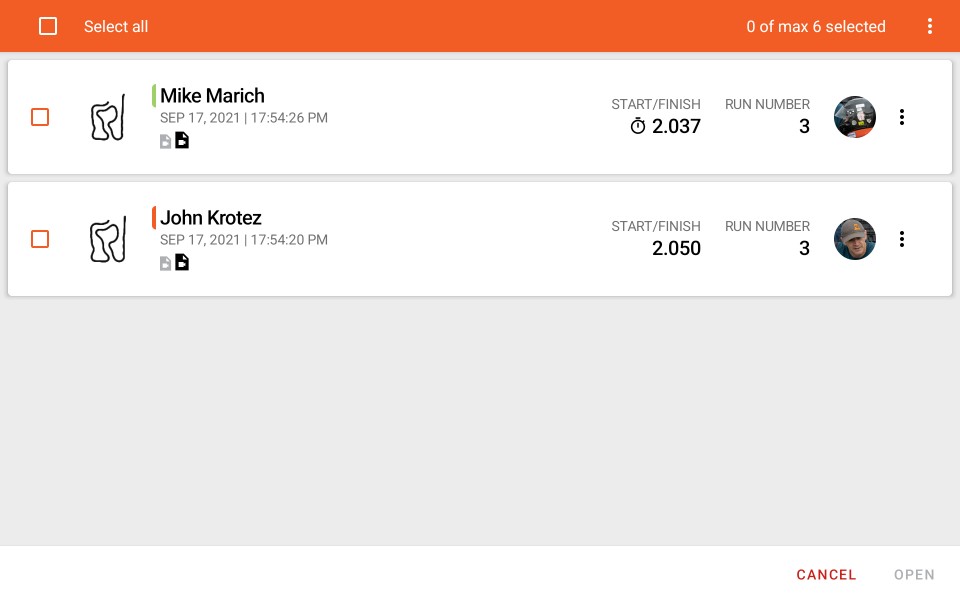Viewport: 960px width, 600px height.
Task: Click track map icon in John Krotez's row
Action: click(x=108, y=239)
